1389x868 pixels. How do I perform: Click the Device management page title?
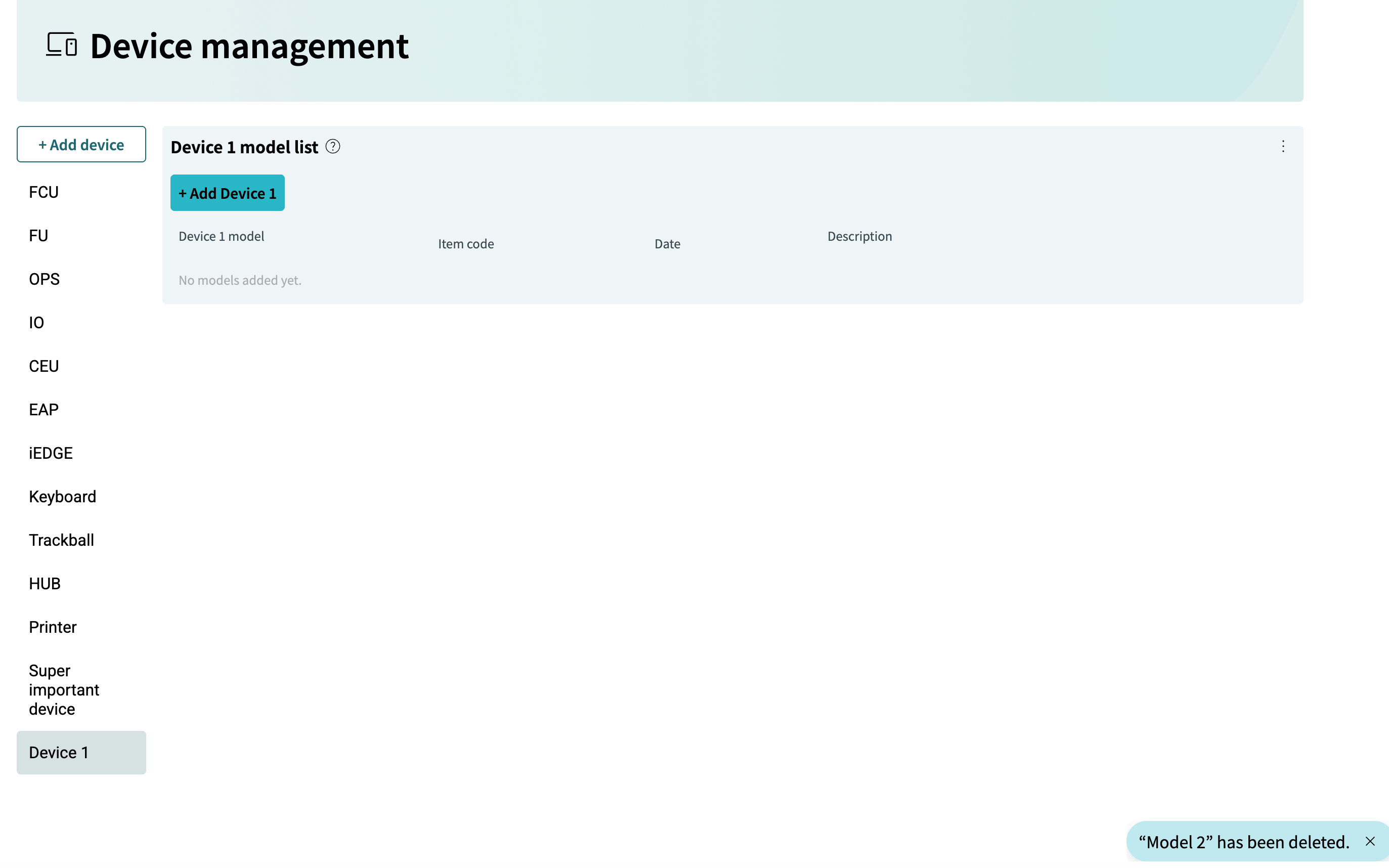click(x=249, y=46)
